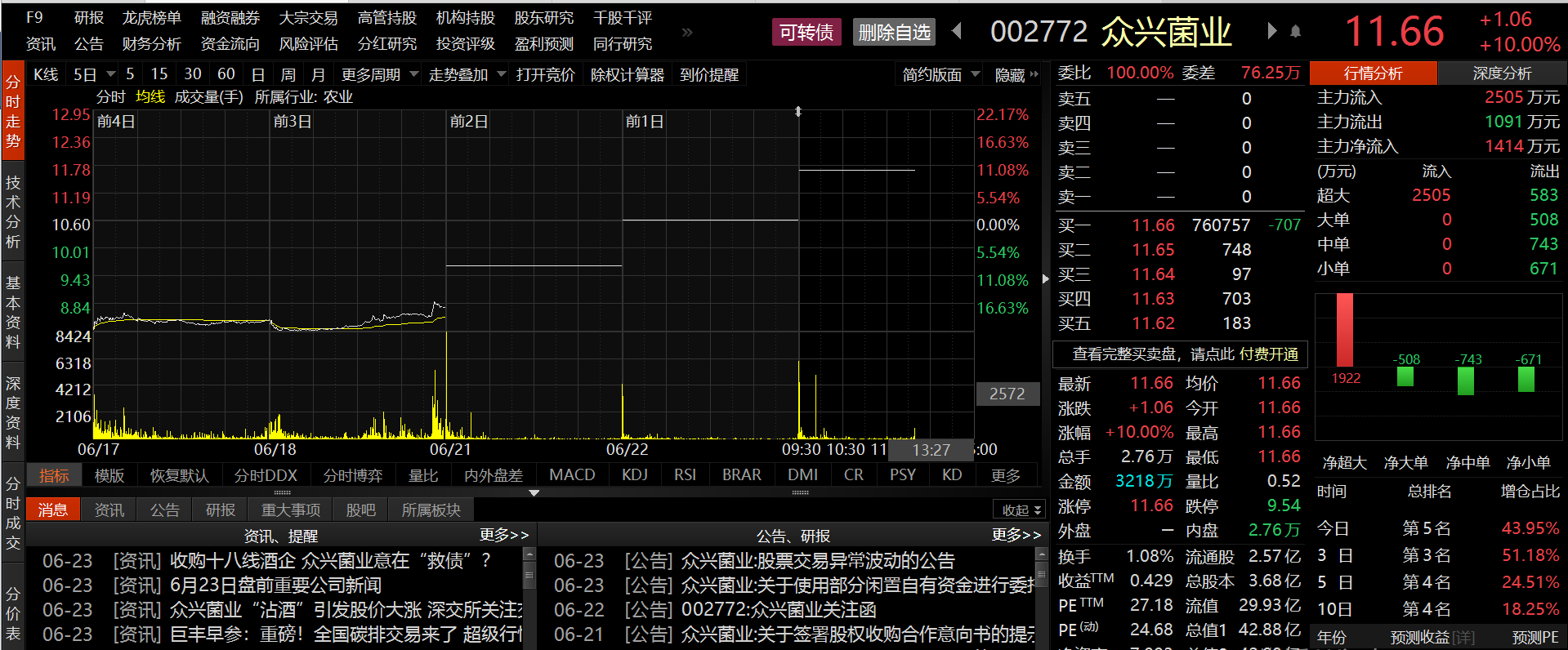This screenshot has width=1568, height=650.
Task: Switch to 5-minute period
Action: (130, 74)
